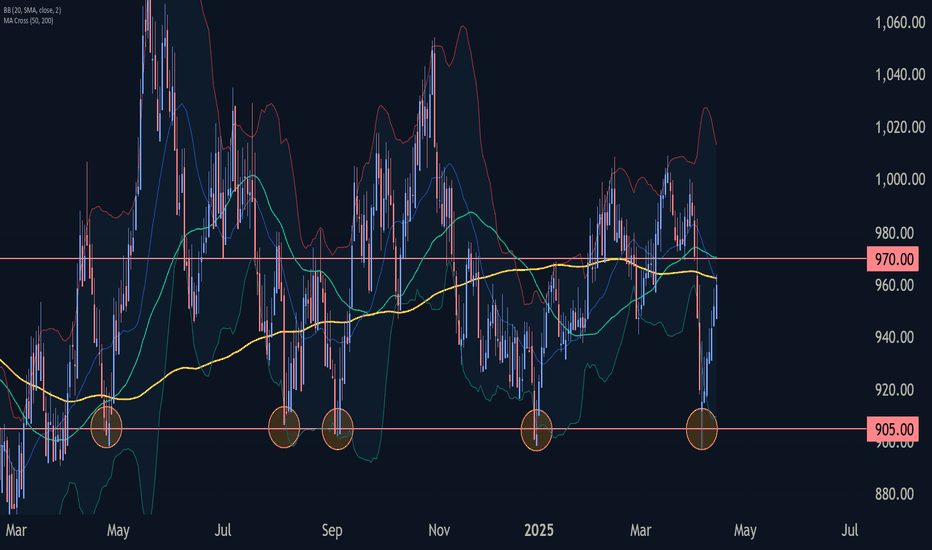The width and height of the screenshot is (932, 550).
Task: Click the Nov label on the time axis
Action: coord(439,530)
